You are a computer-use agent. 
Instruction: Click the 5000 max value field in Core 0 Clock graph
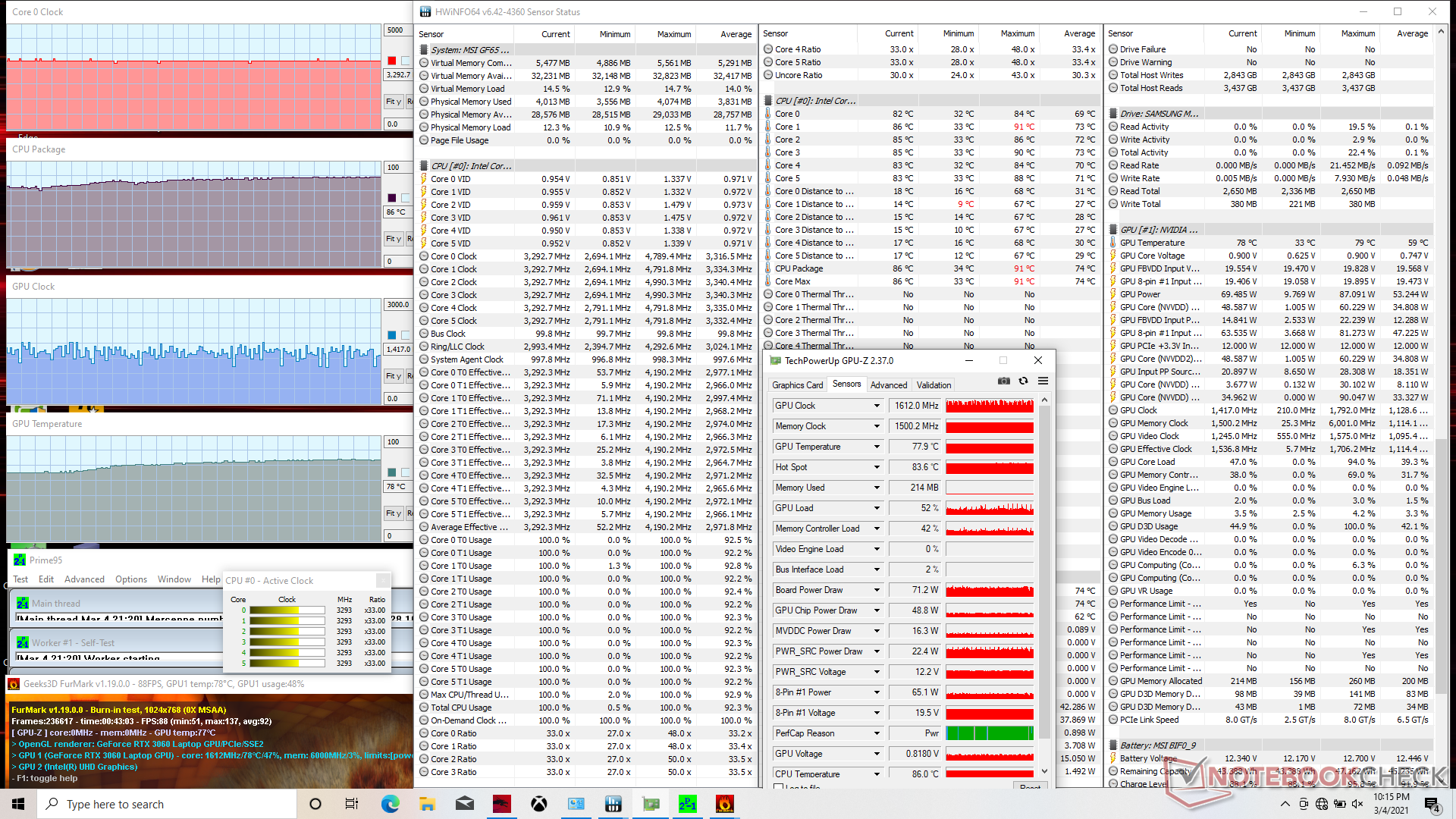click(397, 30)
